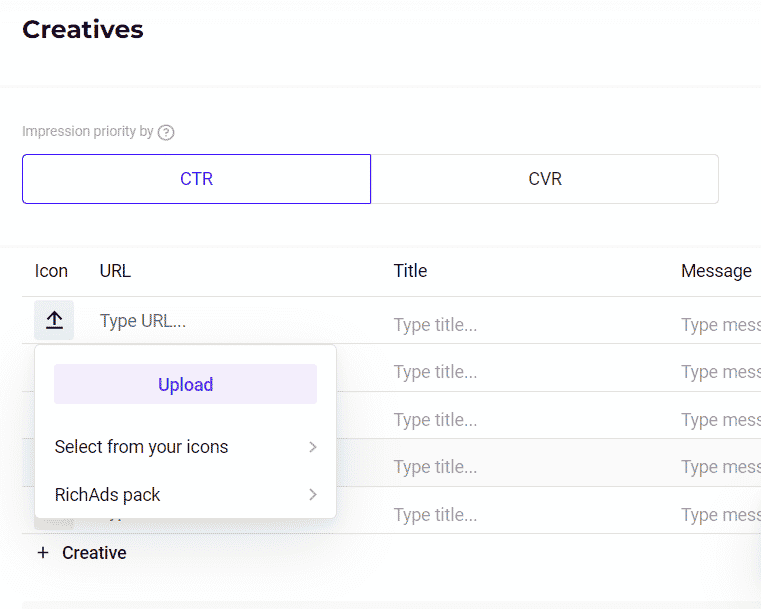
Task: Switch impression priority to CVR
Action: point(545,179)
